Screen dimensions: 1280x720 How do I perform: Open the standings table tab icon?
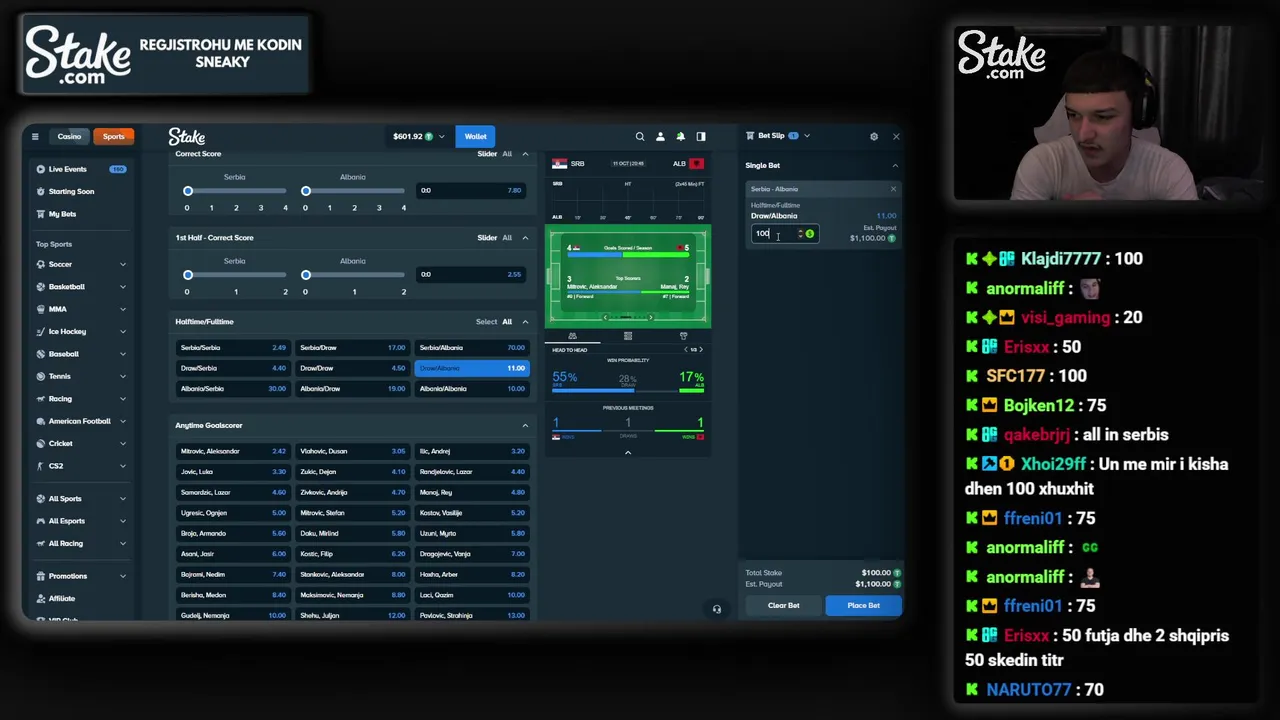[x=628, y=336]
